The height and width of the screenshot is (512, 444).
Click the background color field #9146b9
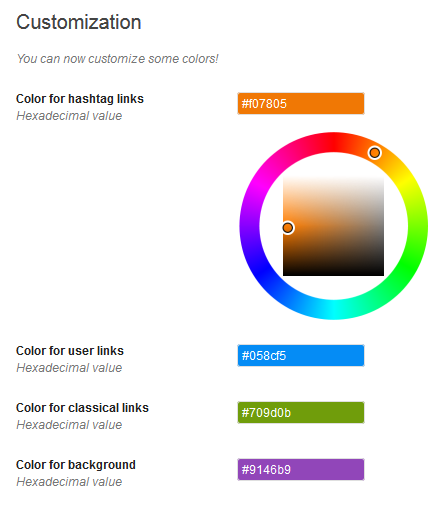coord(301,470)
